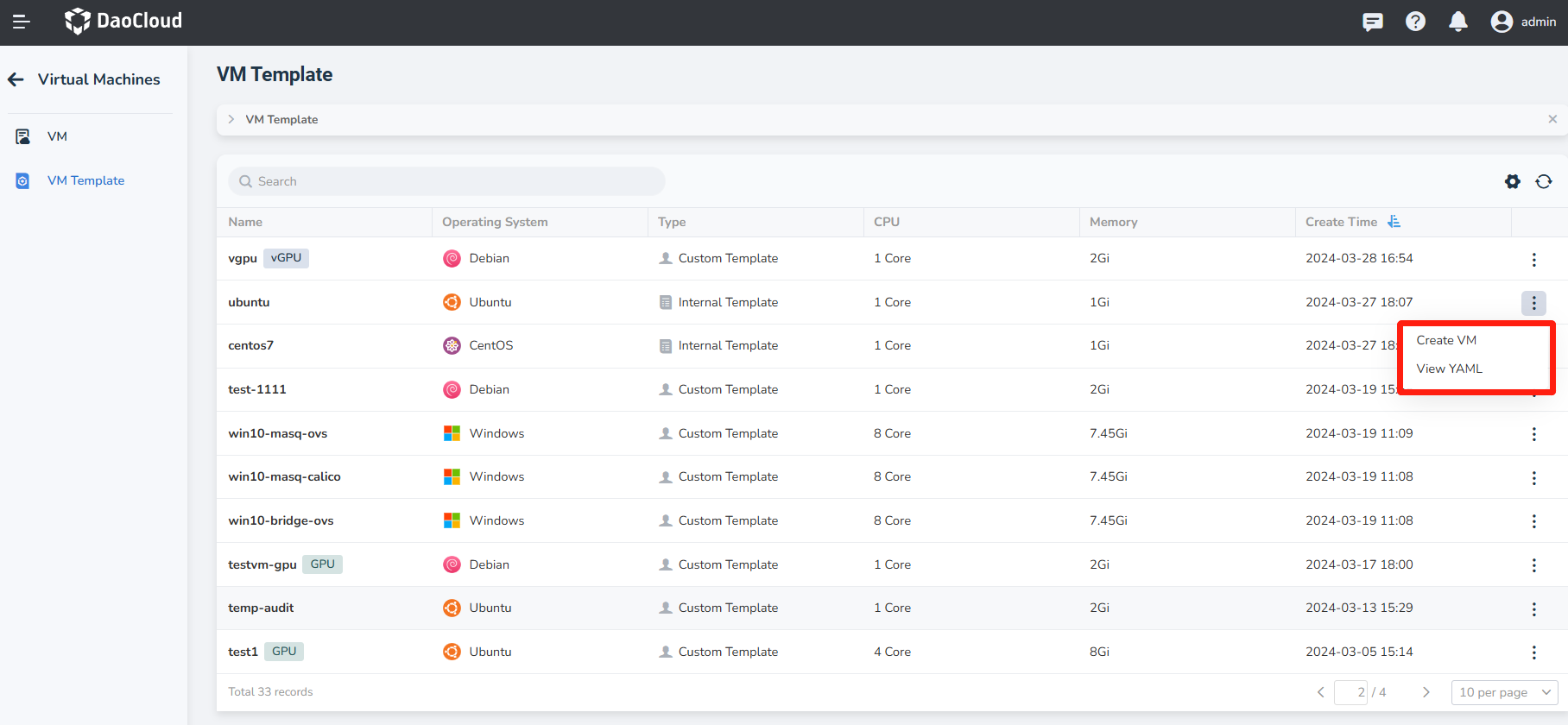Expand the VM Template info banner

pos(231,119)
